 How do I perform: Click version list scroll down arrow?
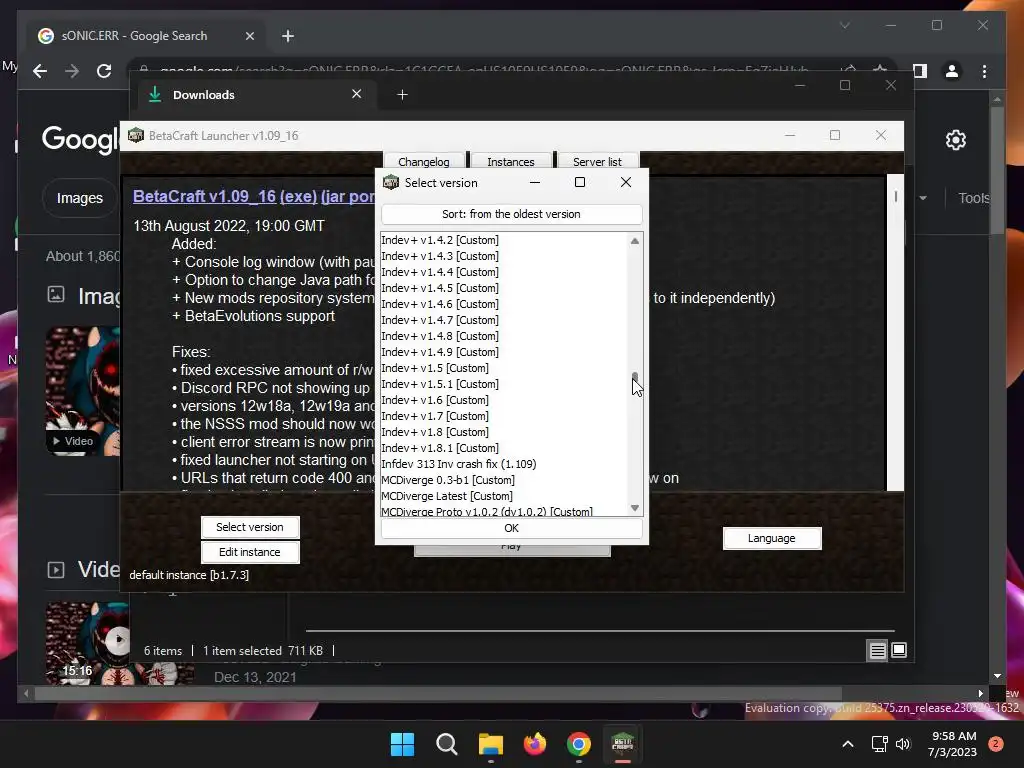tap(635, 508)
